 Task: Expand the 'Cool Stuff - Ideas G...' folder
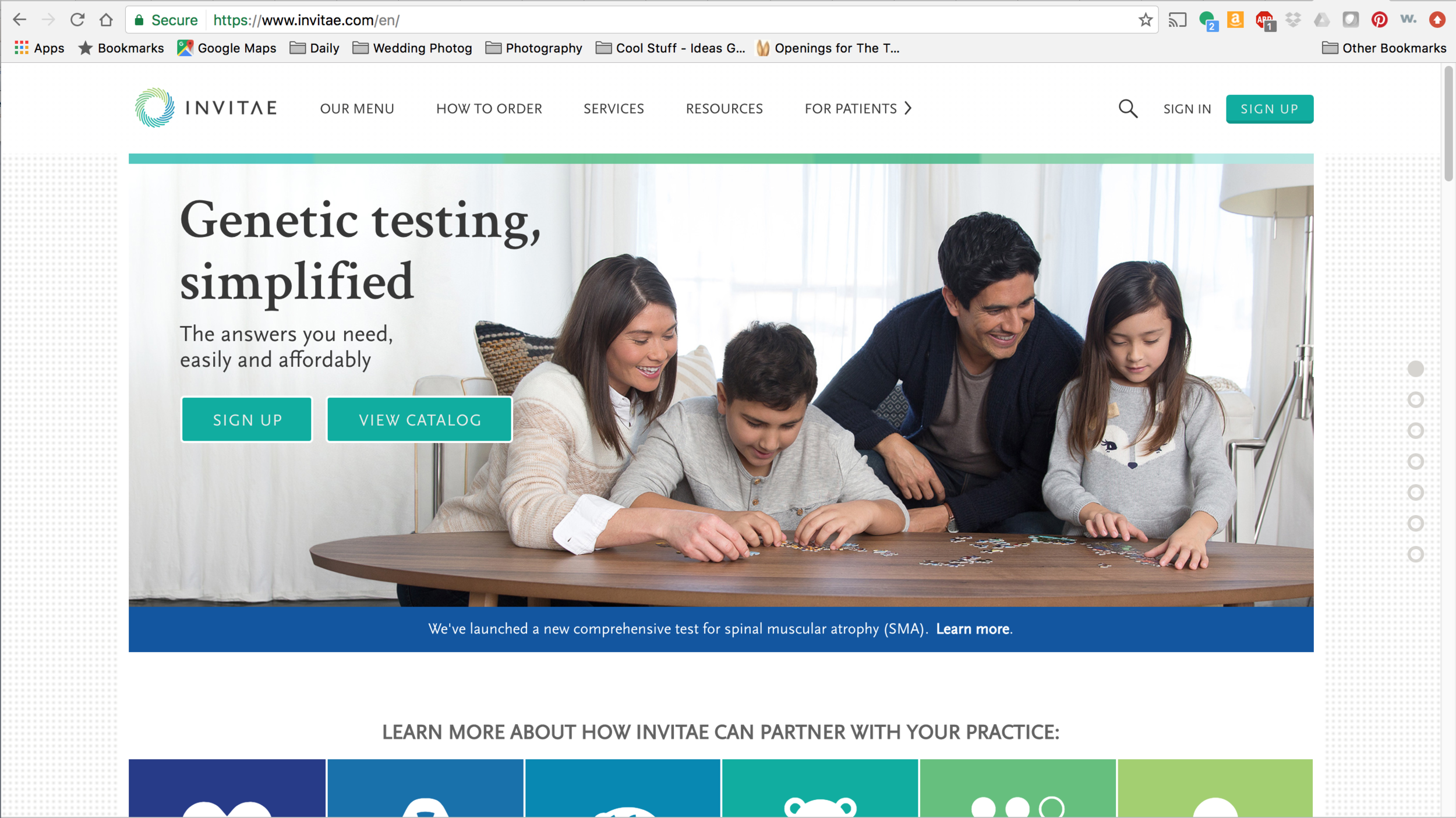(x=670, y=48)
